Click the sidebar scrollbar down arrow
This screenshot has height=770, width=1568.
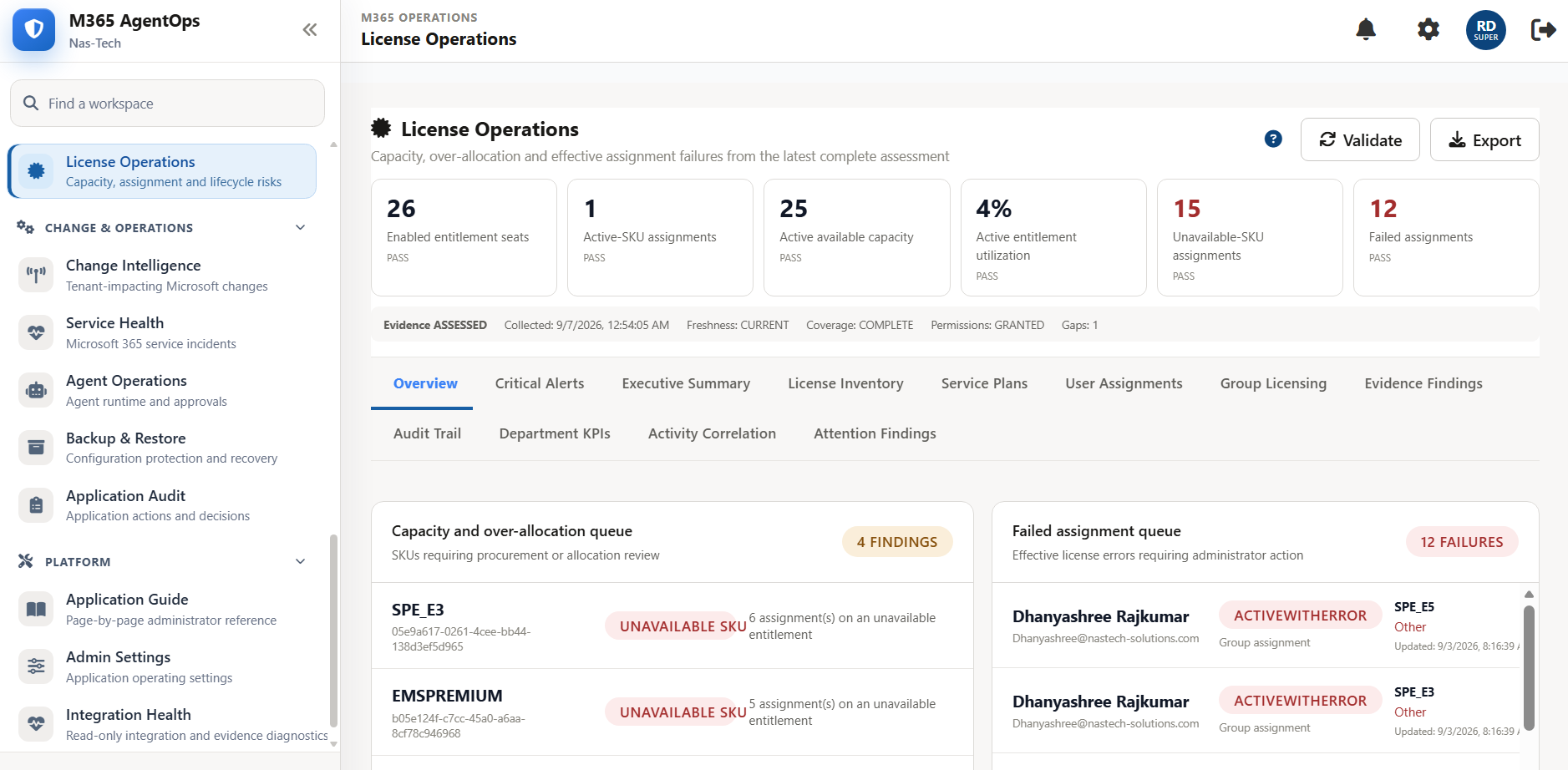point(333,743)
